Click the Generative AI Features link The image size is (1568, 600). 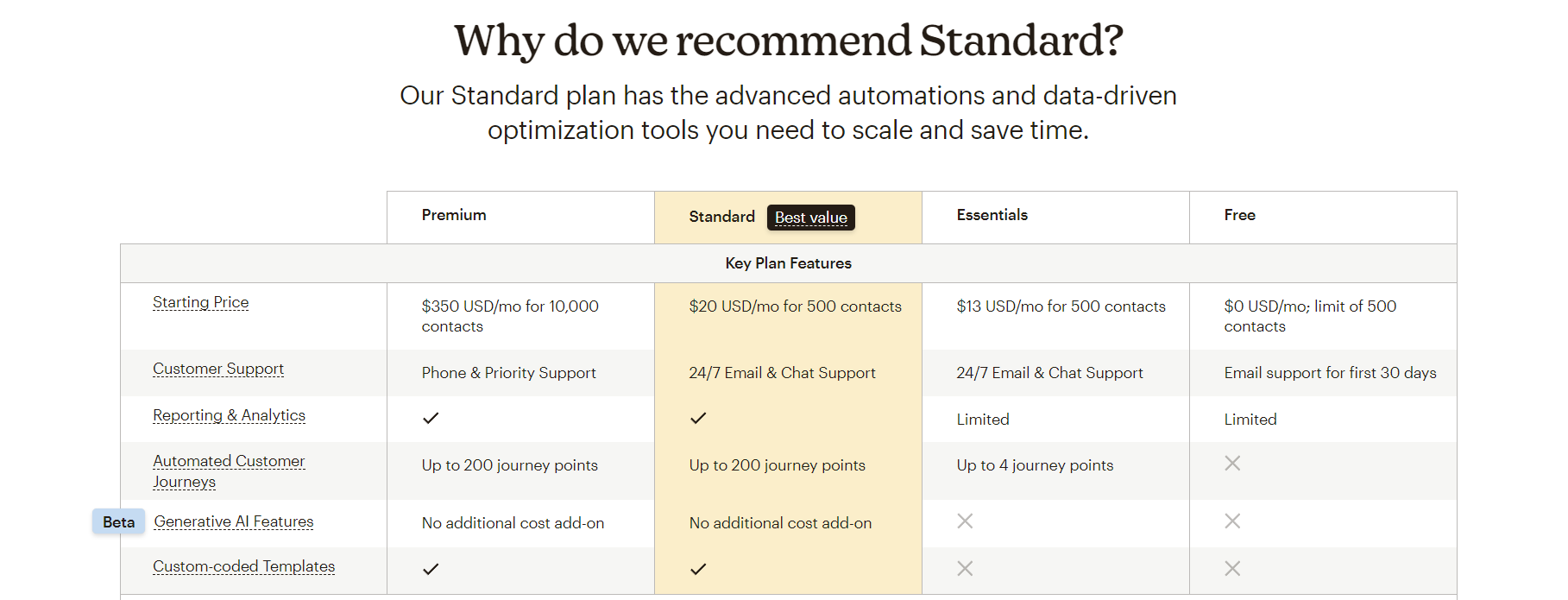click(233, 521)
